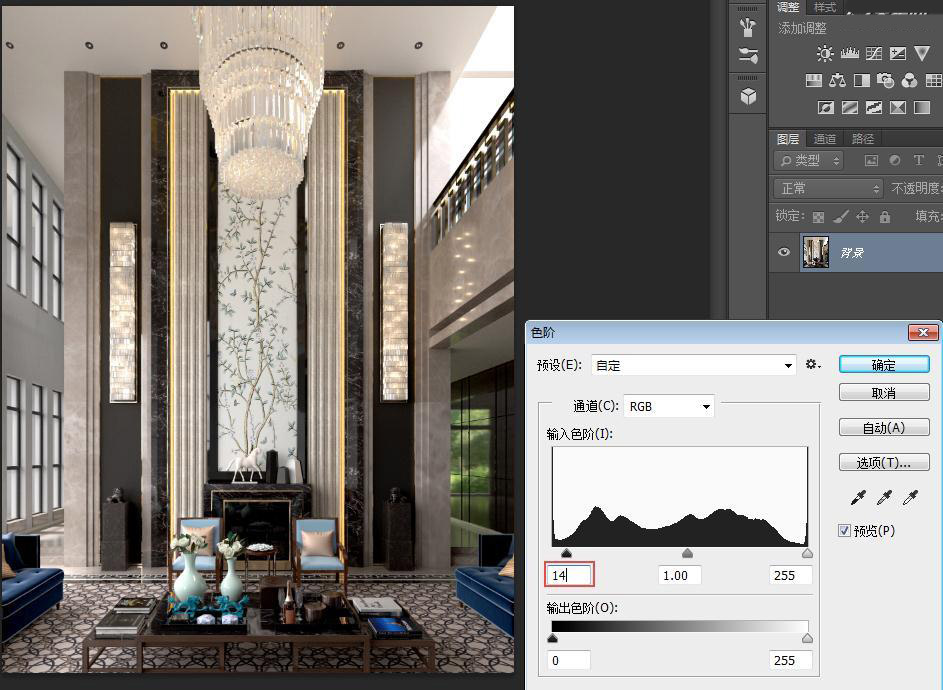This screenshot has height=690, width=943.
Task: Open the preset options gear menu
Action: coord(813,365)
